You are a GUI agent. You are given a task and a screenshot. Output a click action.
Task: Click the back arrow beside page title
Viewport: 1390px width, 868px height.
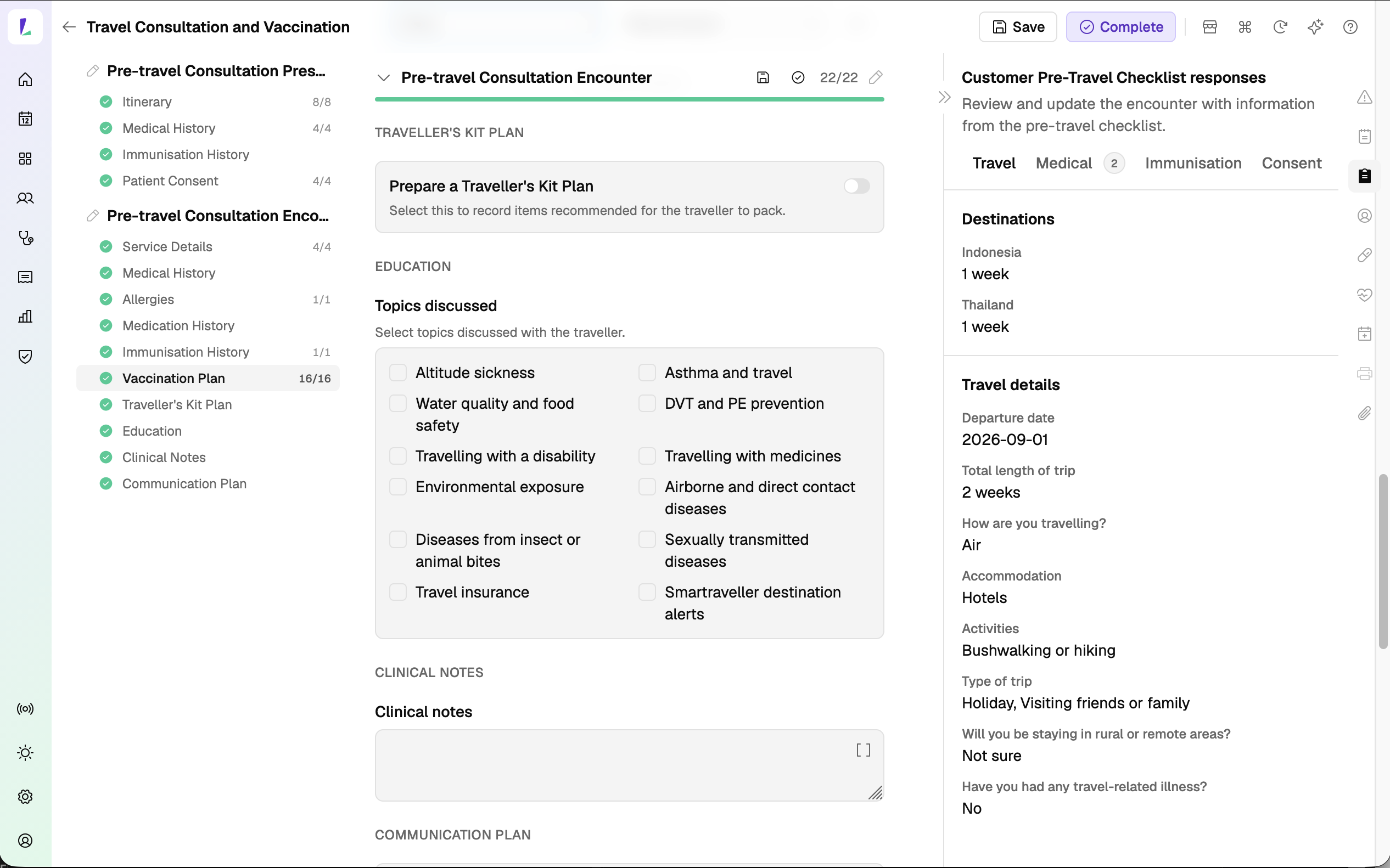tap(69, 27)
